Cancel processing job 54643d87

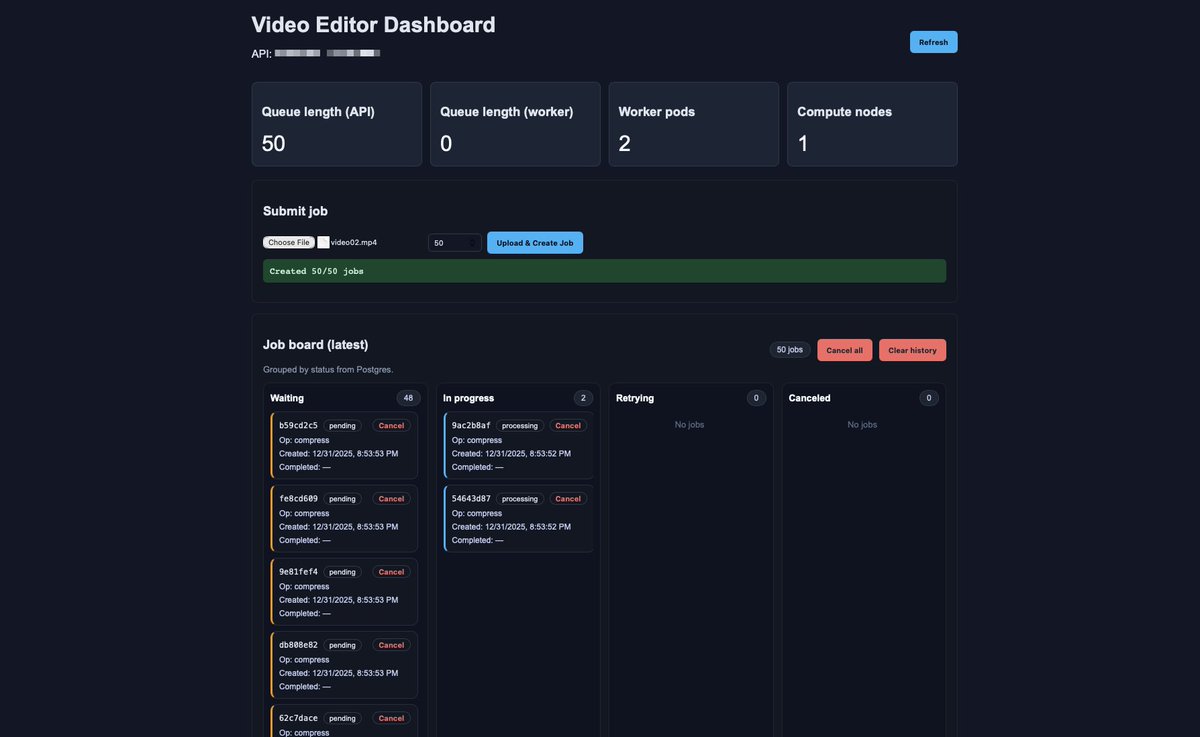[x=567, y=498]
